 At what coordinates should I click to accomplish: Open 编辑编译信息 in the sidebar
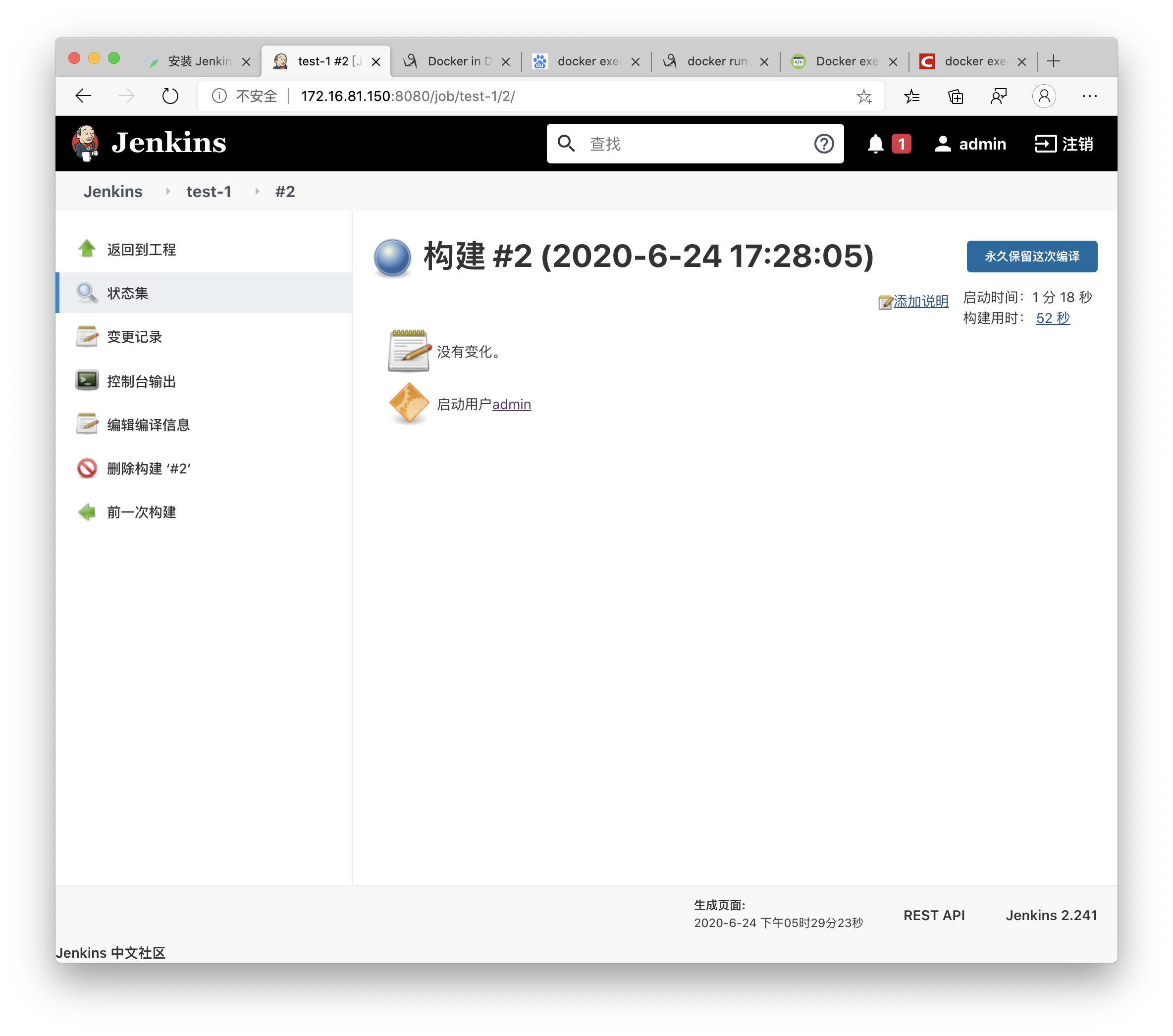click(x=148, y=424)
